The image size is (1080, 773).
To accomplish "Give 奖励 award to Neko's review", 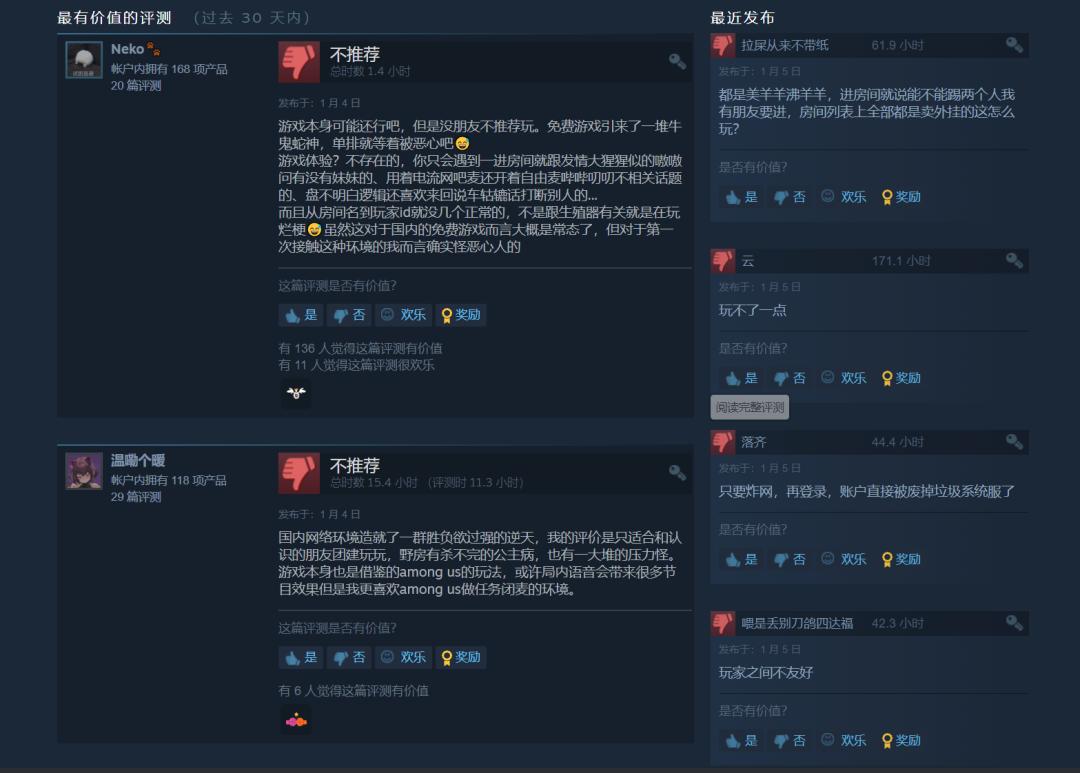I will click(461, 315).
